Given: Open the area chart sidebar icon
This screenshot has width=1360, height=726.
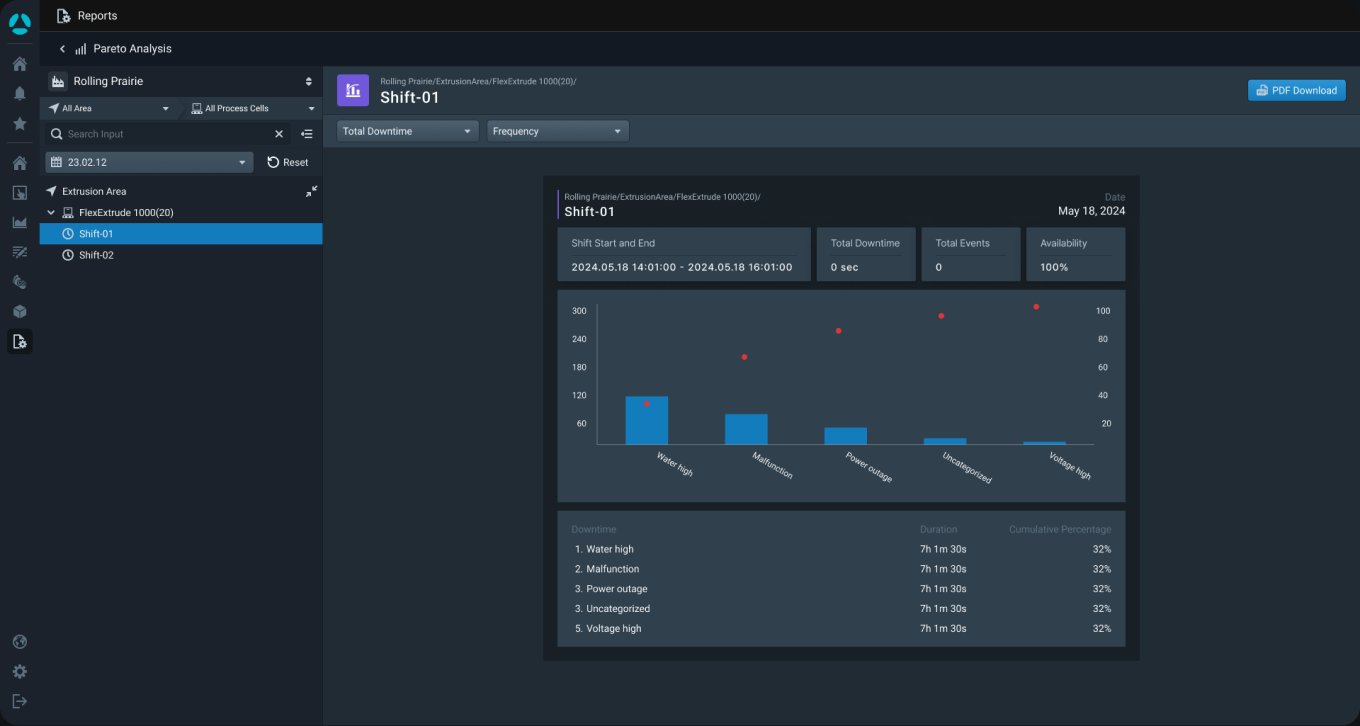Looking at the screenshot, I should pyautogui.click(x=19, y=222).
